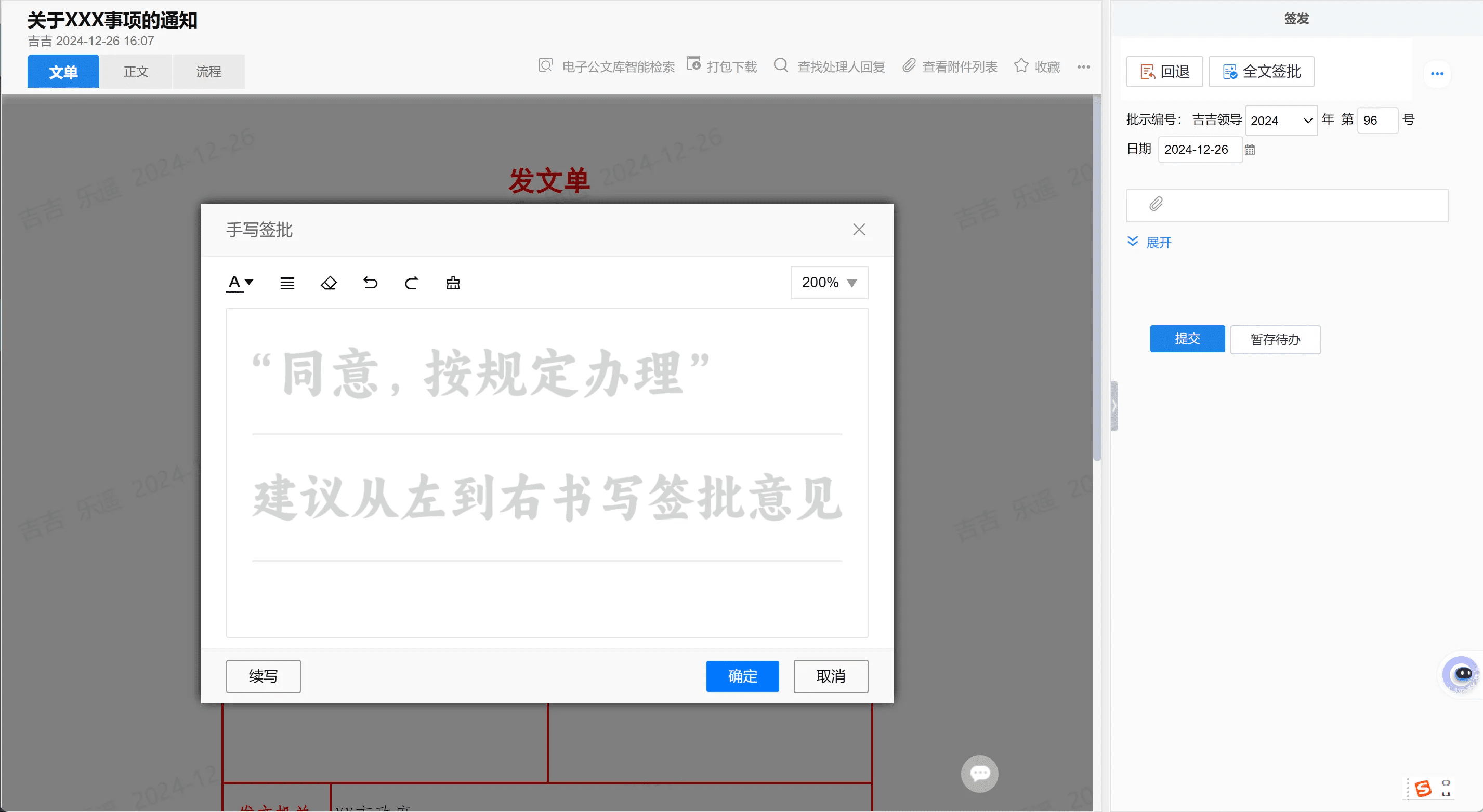The image size is (1483, 812).
Task: Click 打包下载 to download package
Action: click(722, 66)
